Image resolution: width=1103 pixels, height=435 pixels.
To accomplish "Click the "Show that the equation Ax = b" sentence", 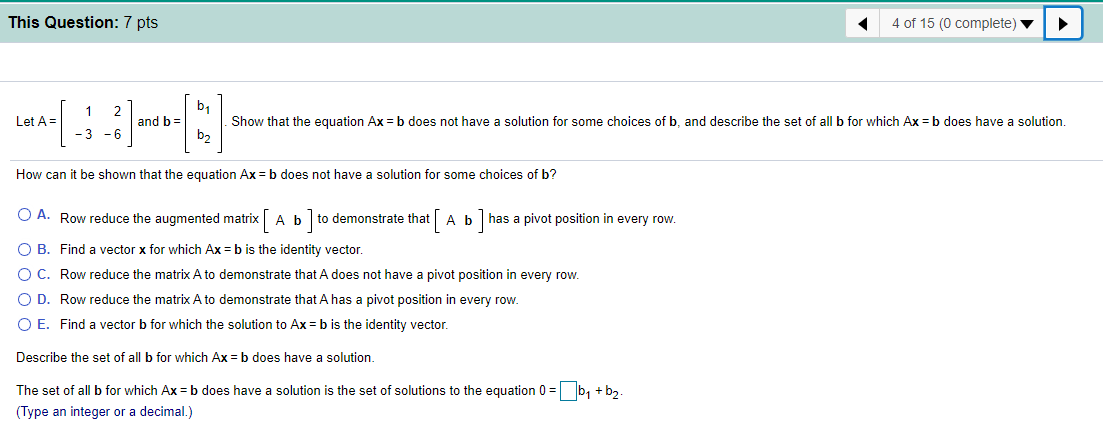I will pos(648,121).
